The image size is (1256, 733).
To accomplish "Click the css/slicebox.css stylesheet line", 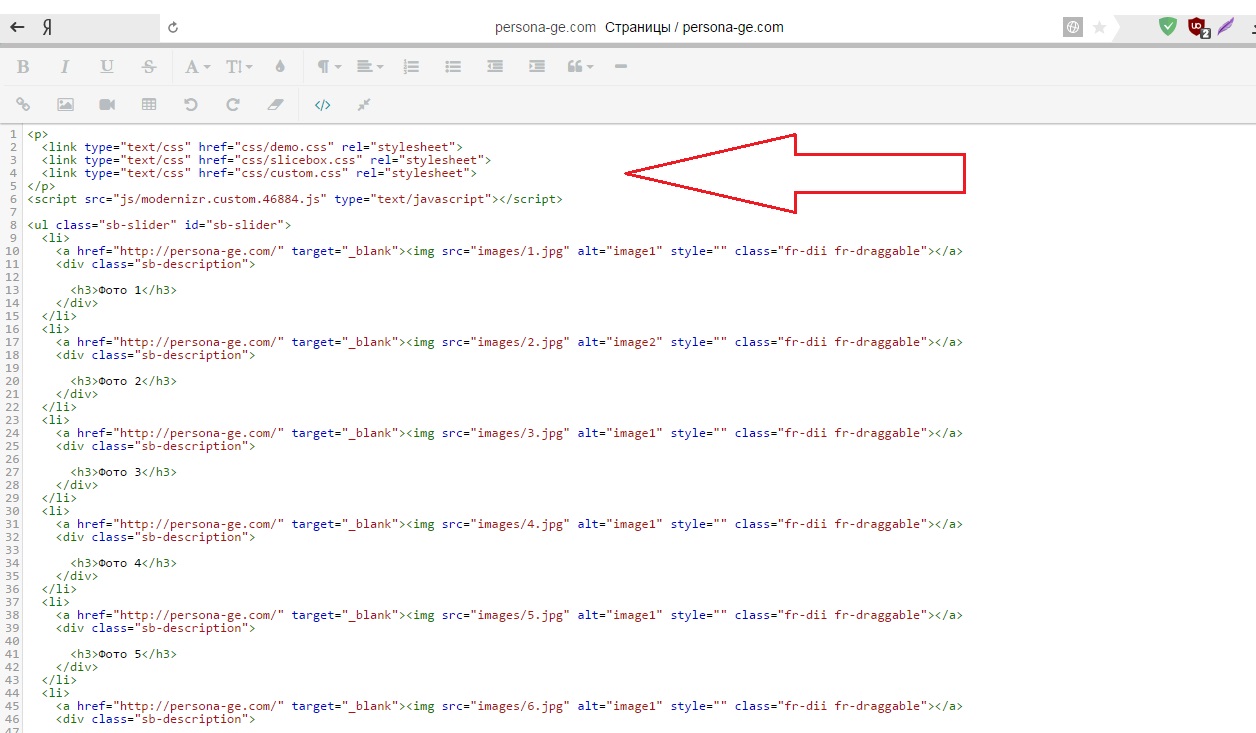I will pos(266,160).
